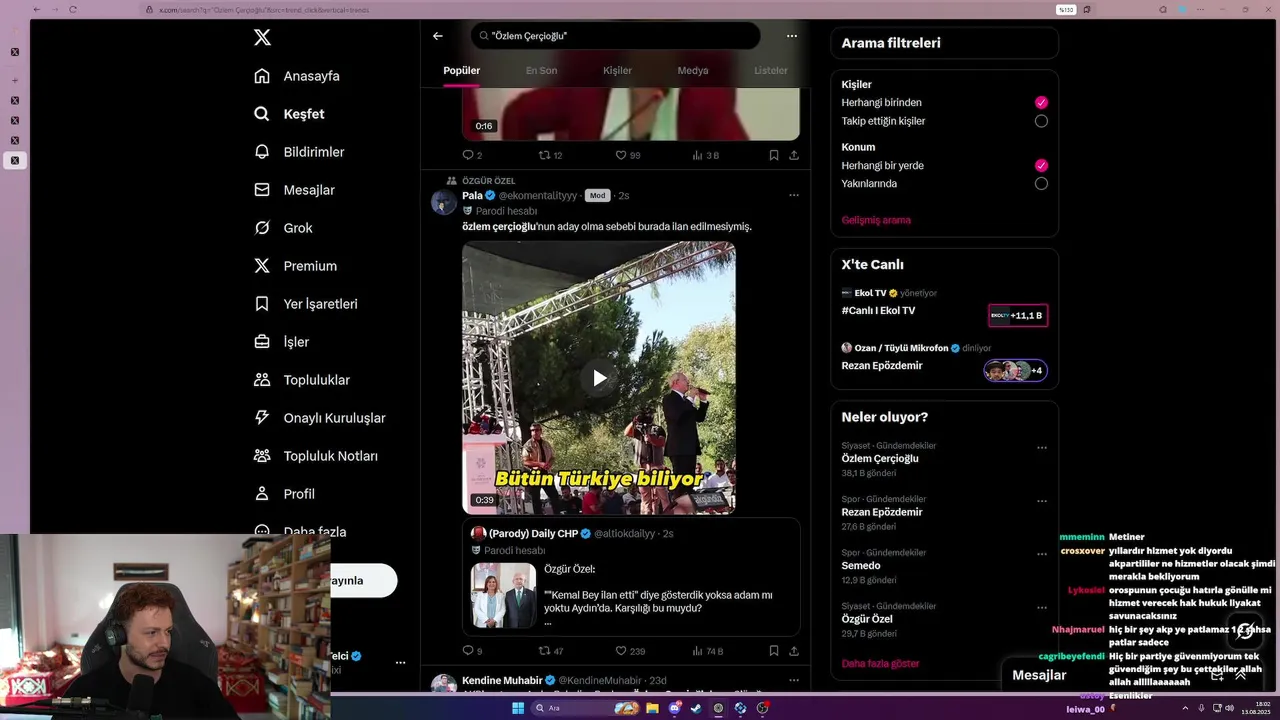Open Windows Start button
The width and height of the screenshot is (1280, 720).
518,708
